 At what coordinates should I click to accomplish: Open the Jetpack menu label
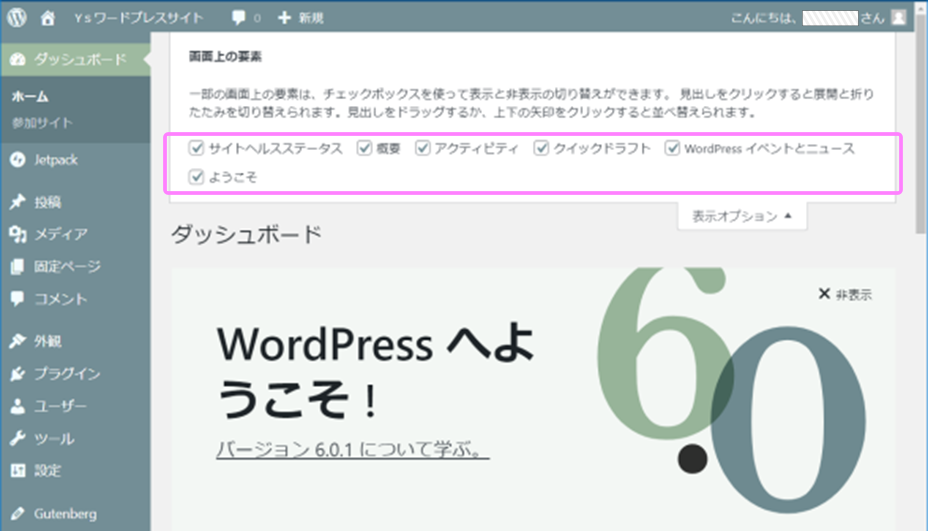(56, 160)
